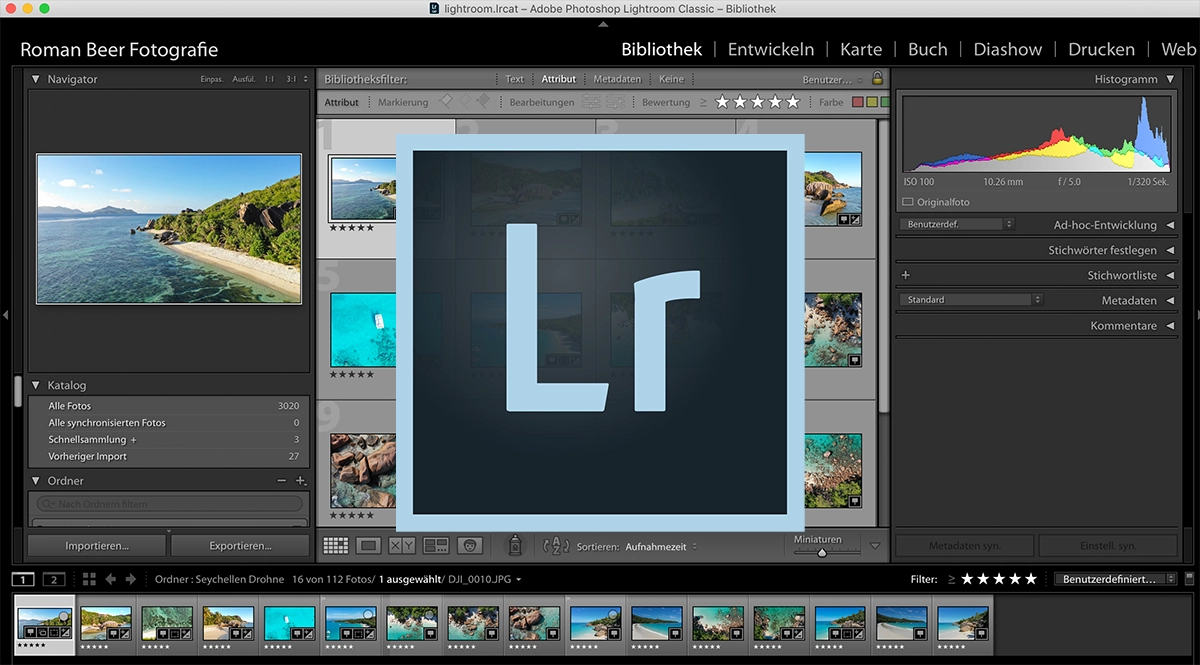Adjust the Miniaturen thumbnail size slider
The image size is (1200, 665).
(x=823, y=551)
